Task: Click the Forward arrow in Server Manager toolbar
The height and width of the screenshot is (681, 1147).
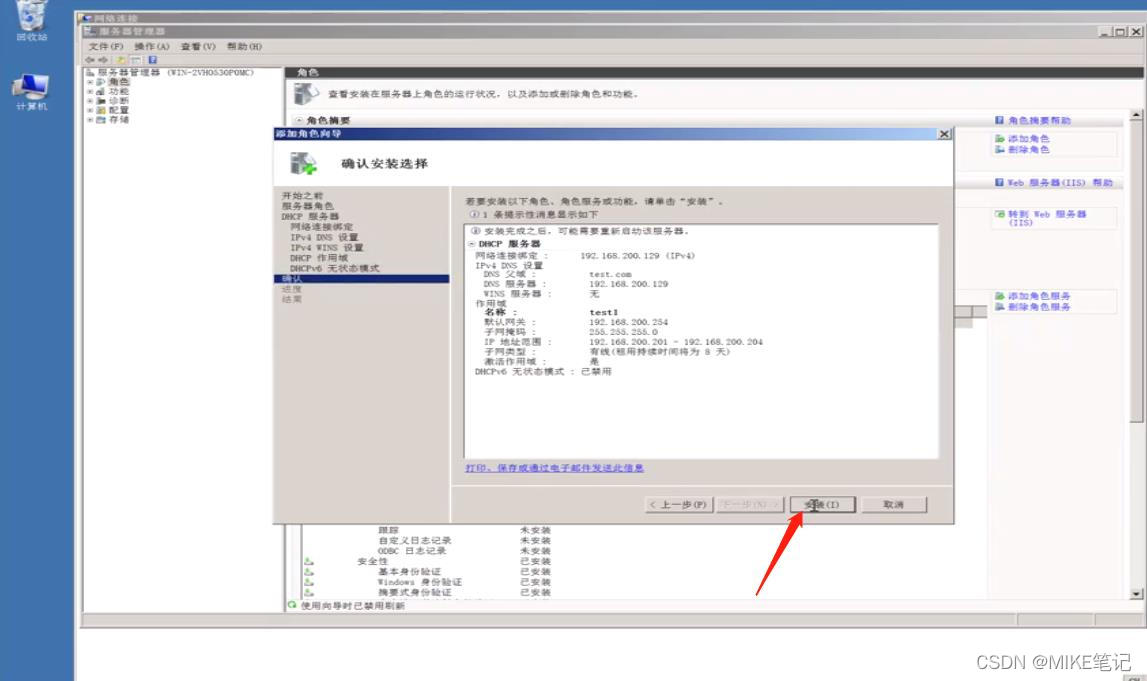Action: click(103, 60)
